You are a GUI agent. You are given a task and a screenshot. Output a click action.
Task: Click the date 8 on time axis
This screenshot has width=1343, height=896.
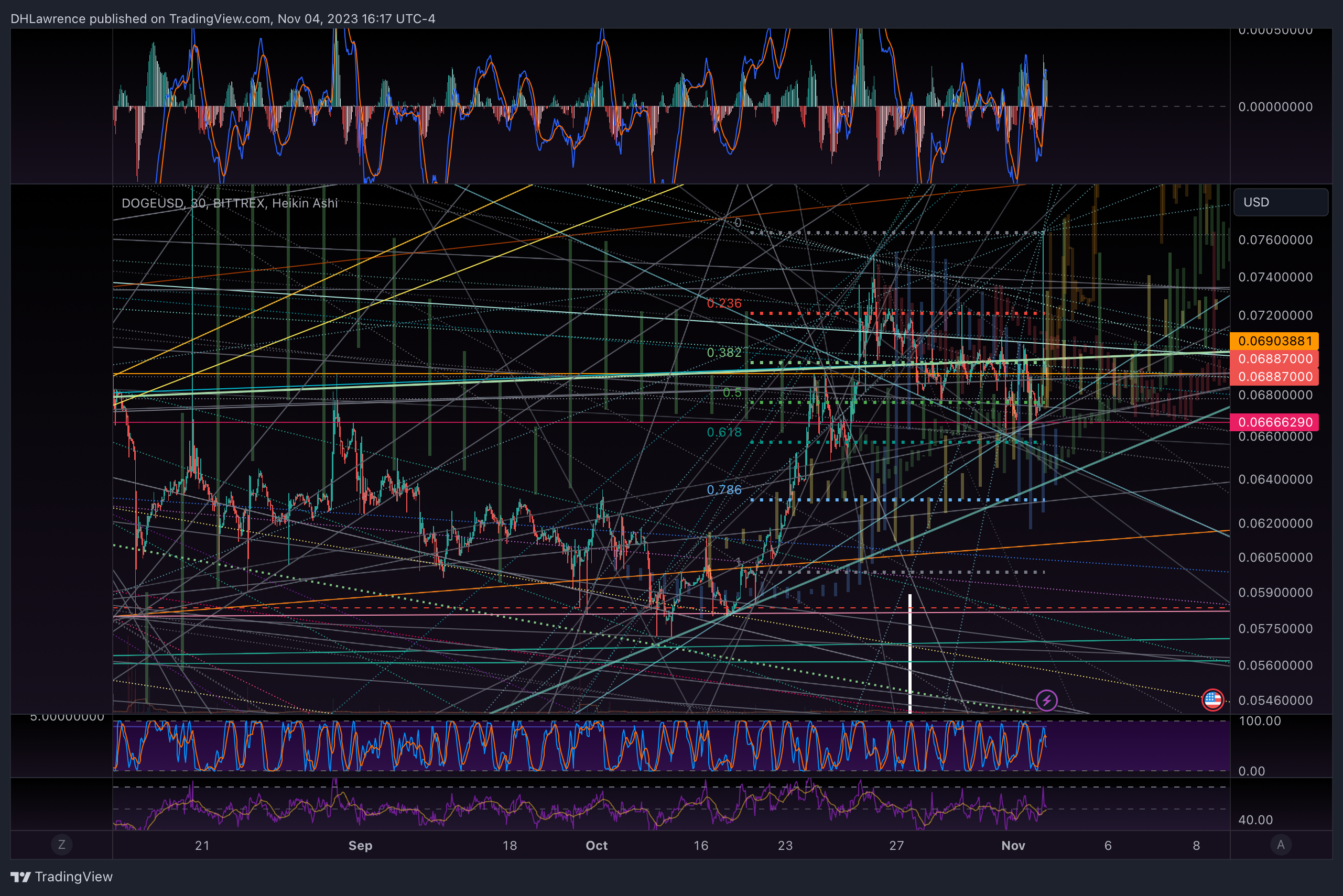[1196, 846]
